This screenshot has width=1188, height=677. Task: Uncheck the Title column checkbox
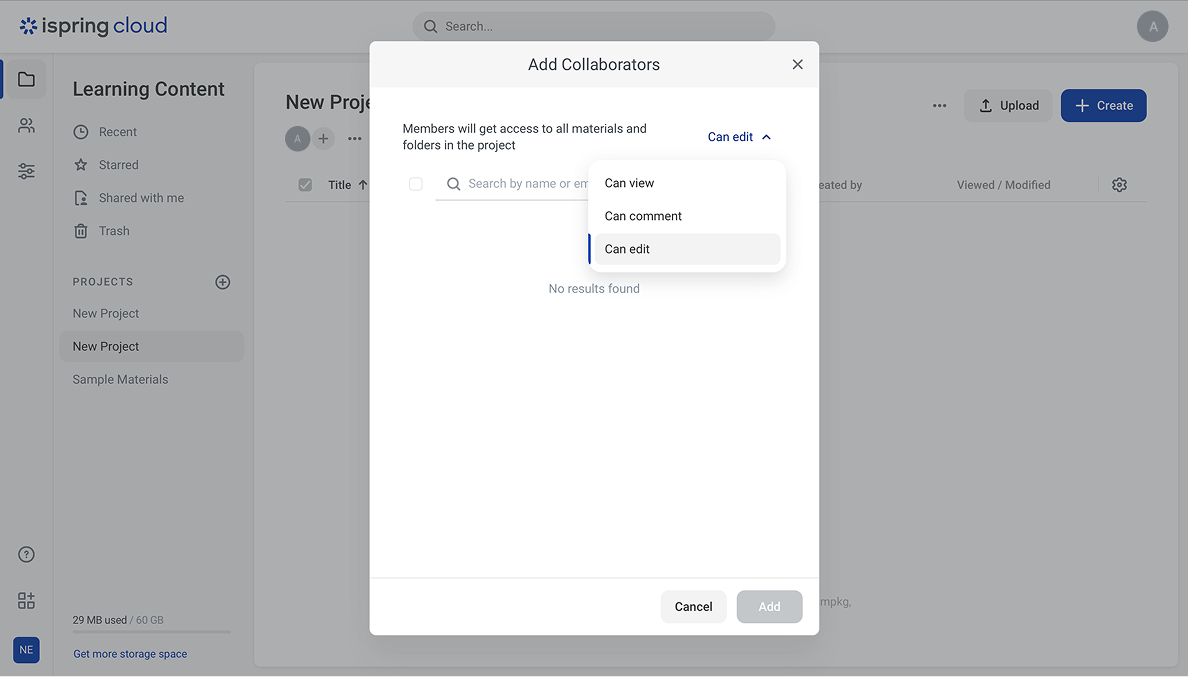click(305, 184)
